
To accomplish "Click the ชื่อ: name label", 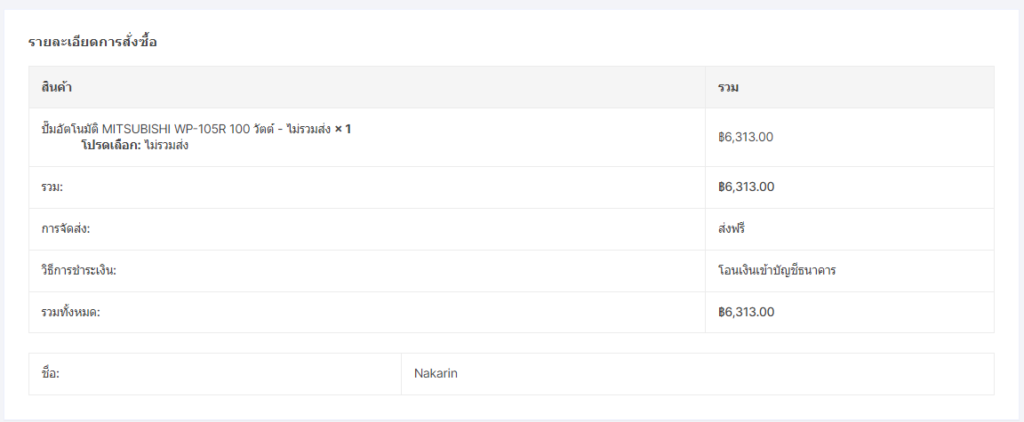I will [50, 374].
